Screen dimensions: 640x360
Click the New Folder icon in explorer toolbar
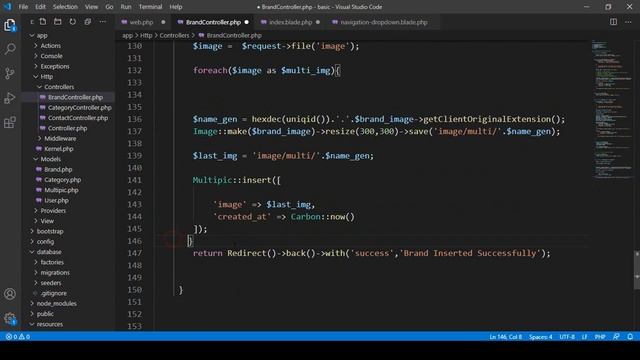(58, 22)
